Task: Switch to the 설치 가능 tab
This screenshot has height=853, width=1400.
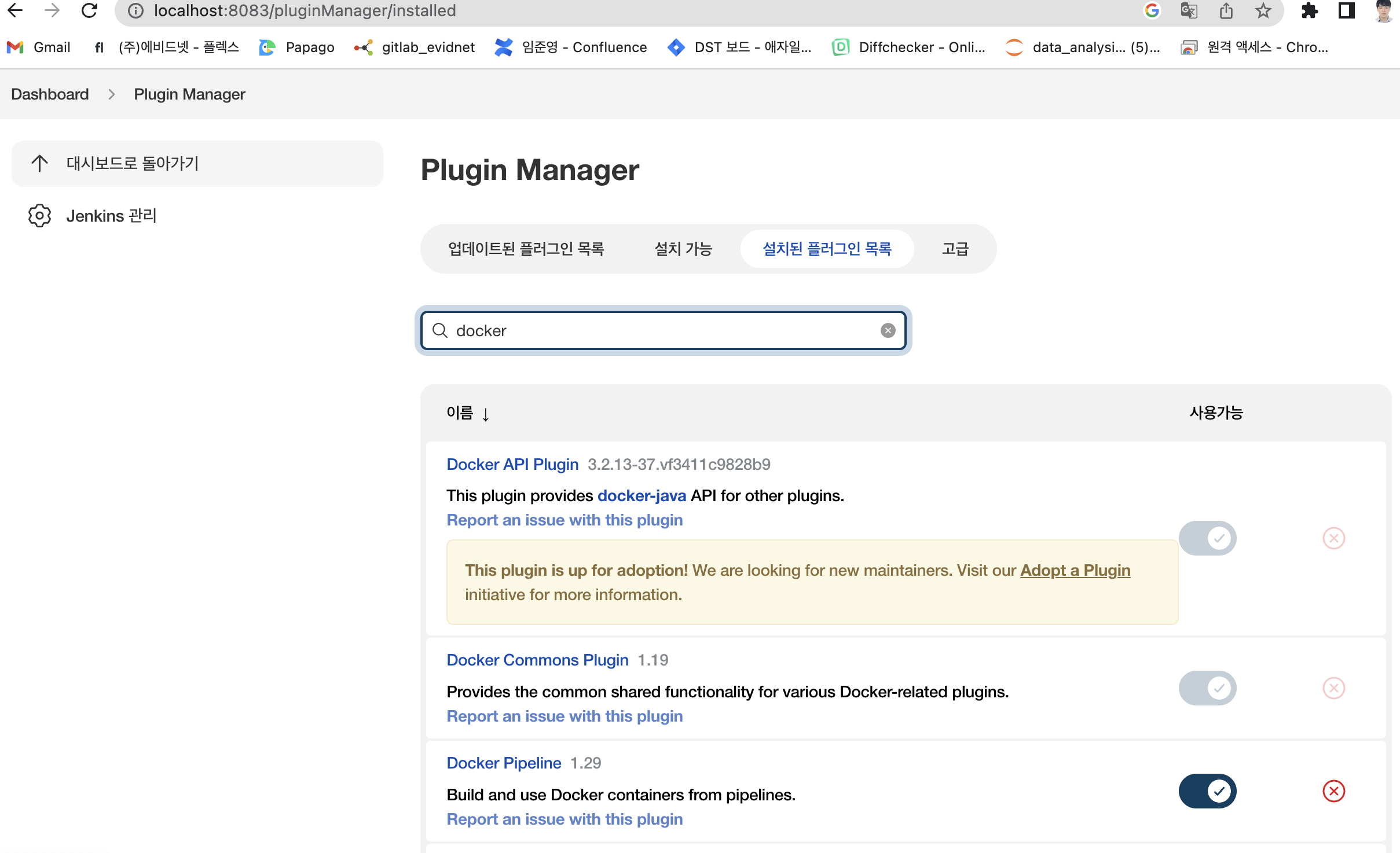Action: [x=683, y=249]
